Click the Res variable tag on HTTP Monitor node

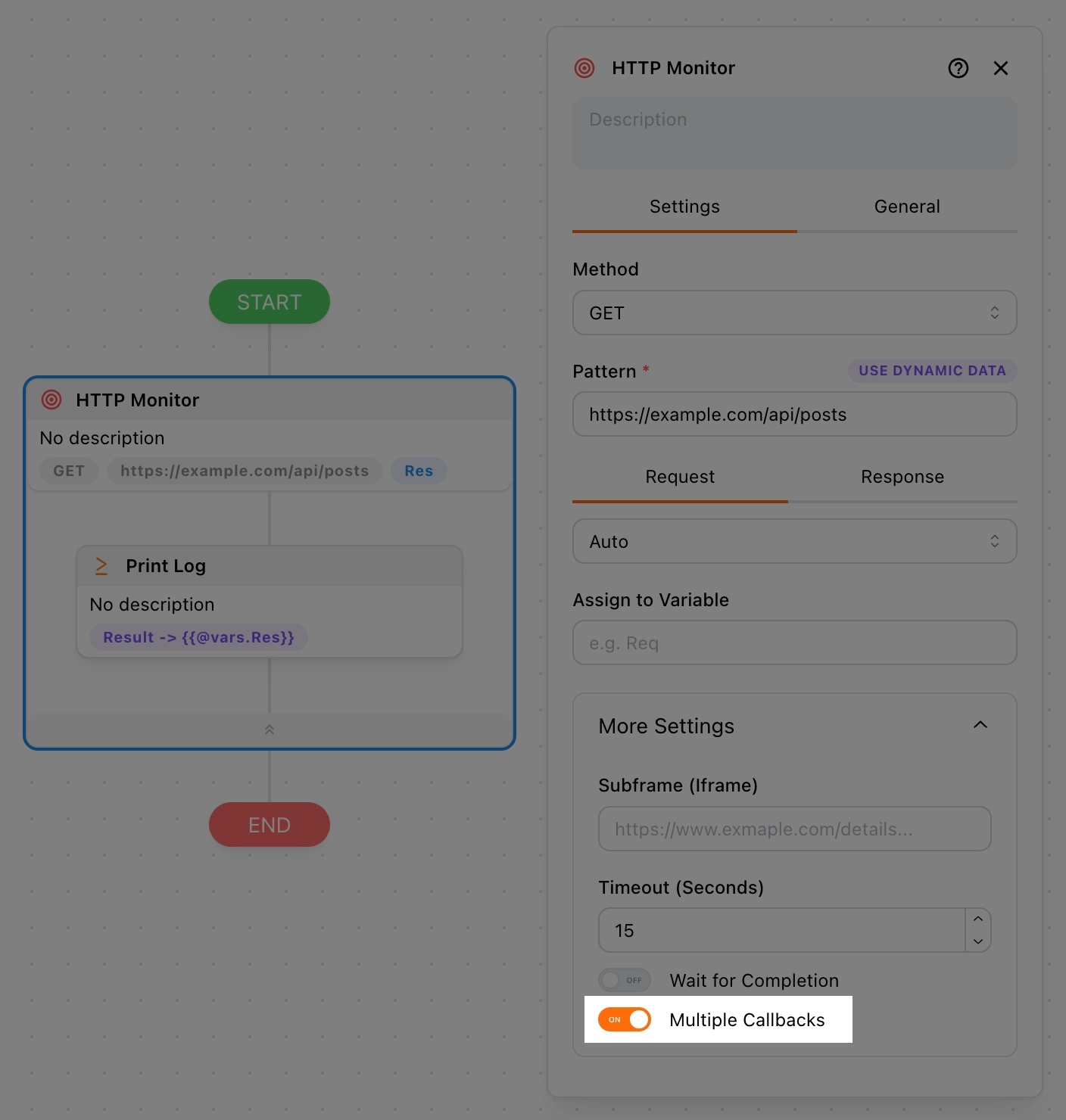[x=419, y=471]
